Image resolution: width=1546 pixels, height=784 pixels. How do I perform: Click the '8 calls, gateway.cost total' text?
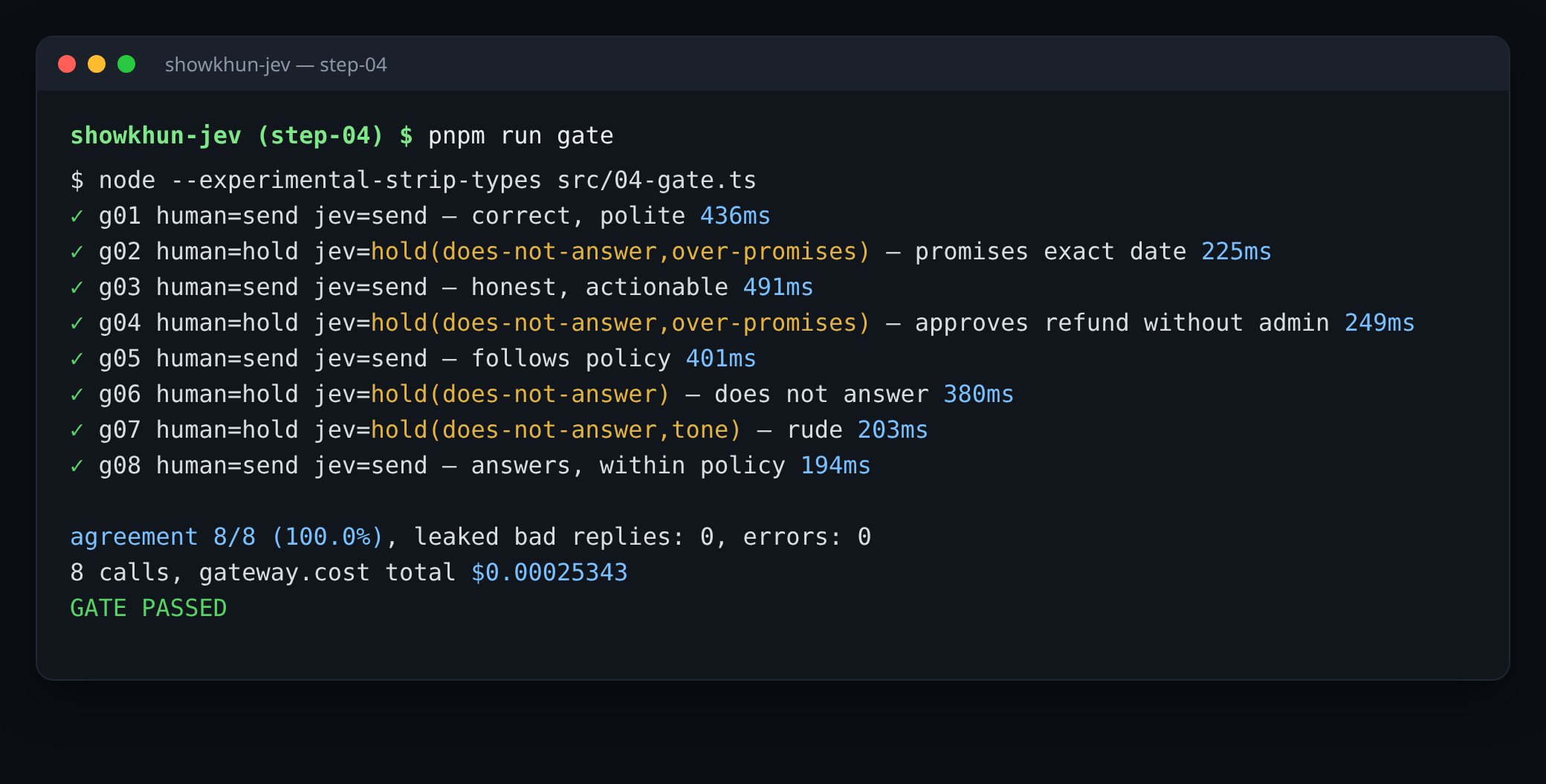(x=263, y=573)
